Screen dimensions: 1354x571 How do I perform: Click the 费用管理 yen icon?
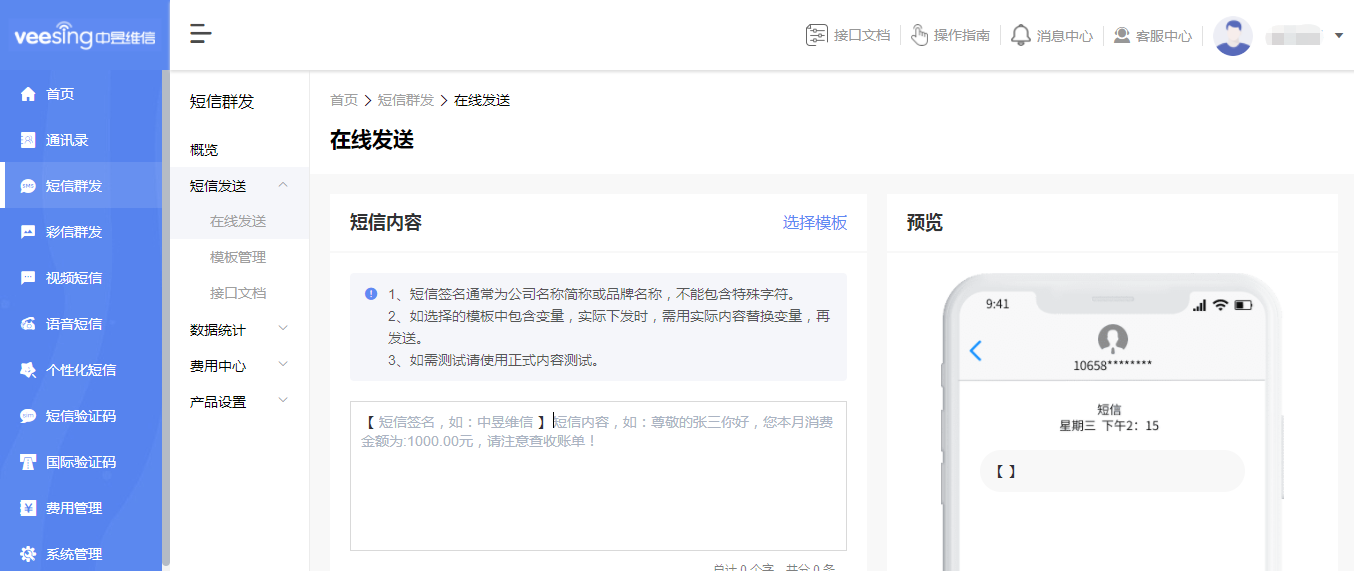(x=28, y=508)
